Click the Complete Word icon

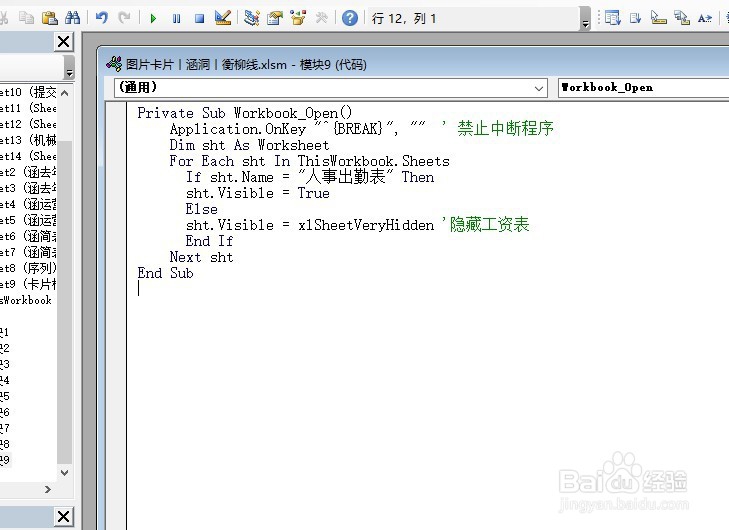tap(705, 18)
